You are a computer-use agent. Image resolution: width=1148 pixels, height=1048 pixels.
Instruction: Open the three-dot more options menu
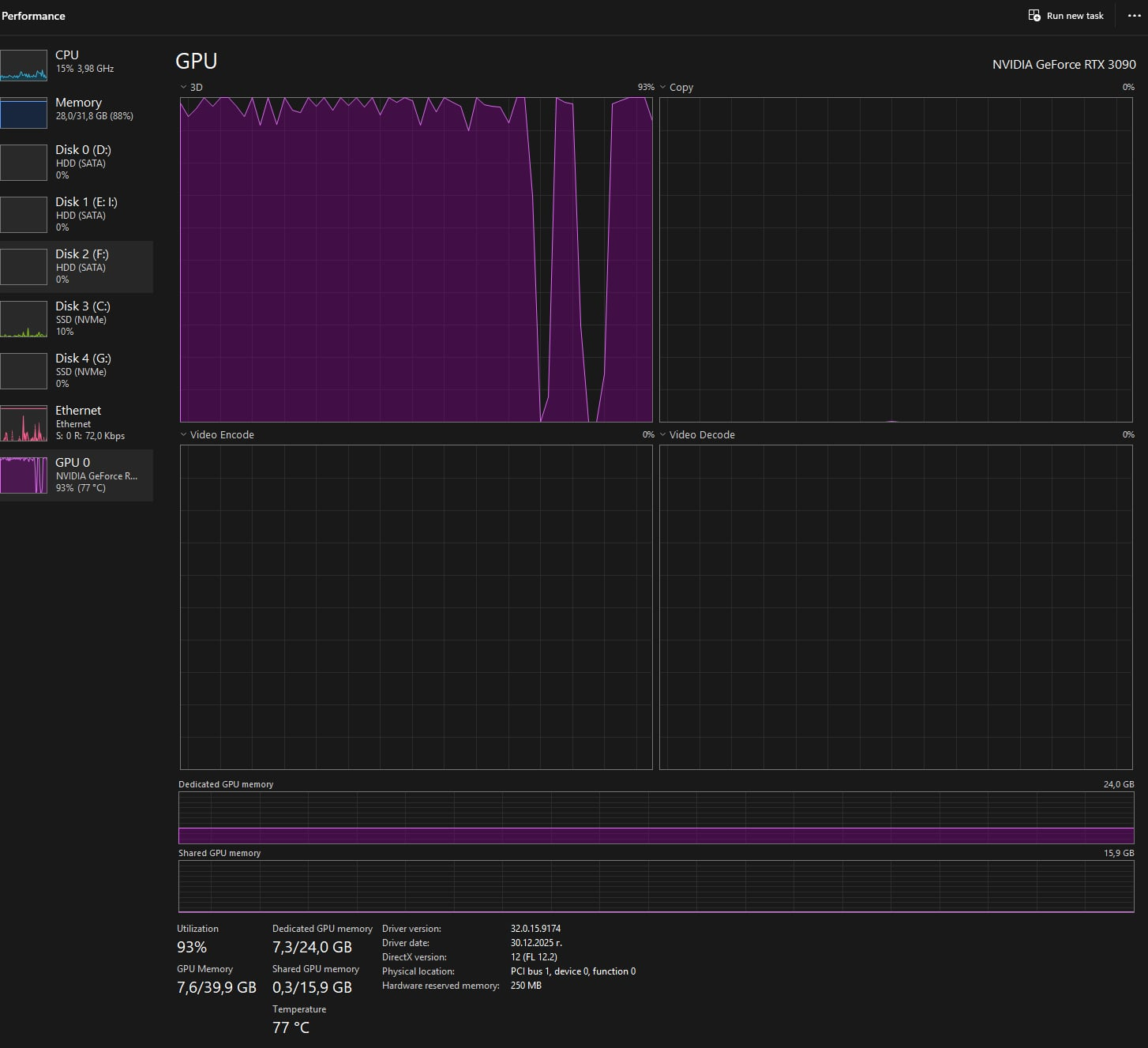tap(1135, 16)
